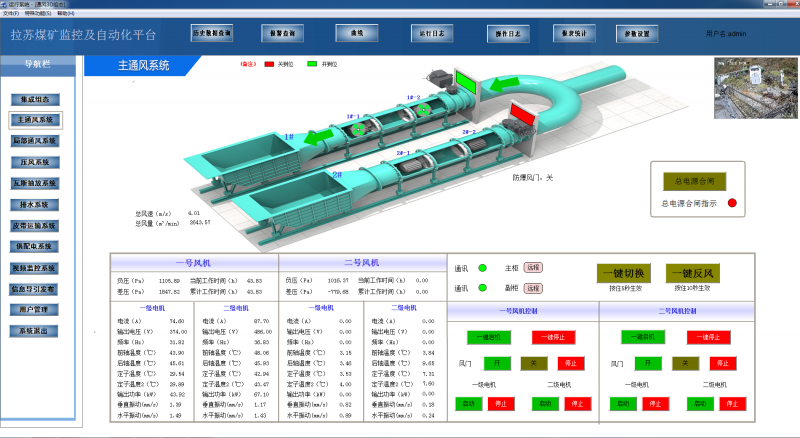Stop 二级电机 of fan one

(578, 404)
